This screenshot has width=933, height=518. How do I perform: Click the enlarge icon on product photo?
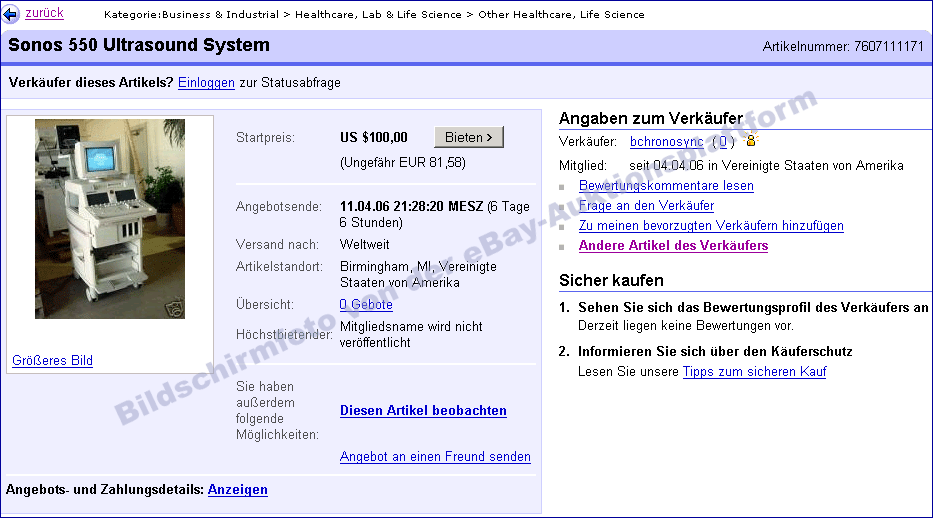[174, 309]
